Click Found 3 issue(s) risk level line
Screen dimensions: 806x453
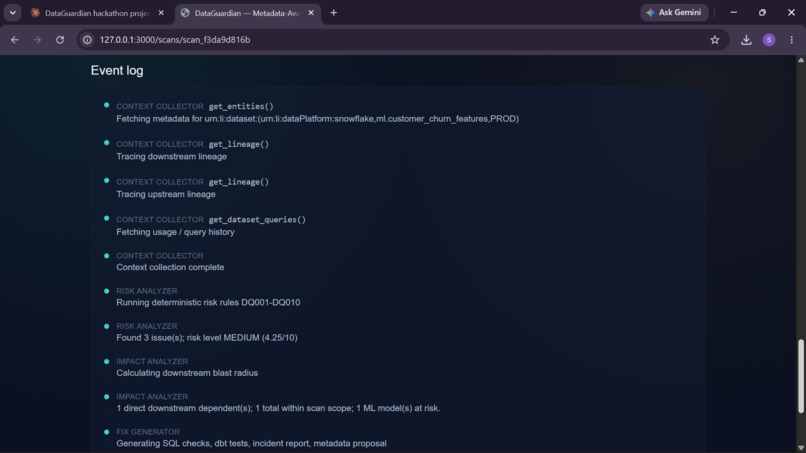[207, 338]
